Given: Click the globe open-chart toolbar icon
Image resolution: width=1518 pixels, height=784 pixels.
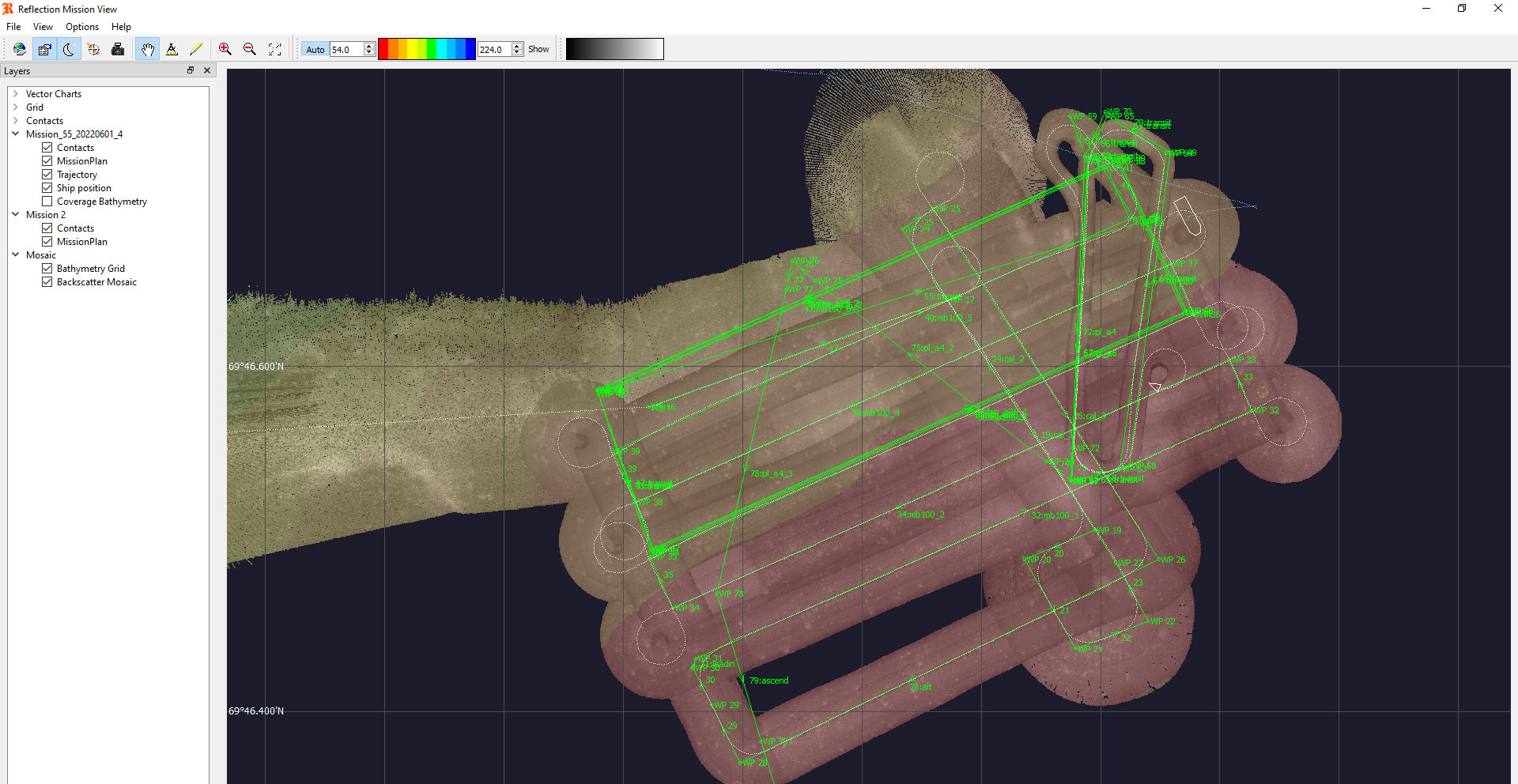Looking at the screenshot, I should (x=19, y=49).
